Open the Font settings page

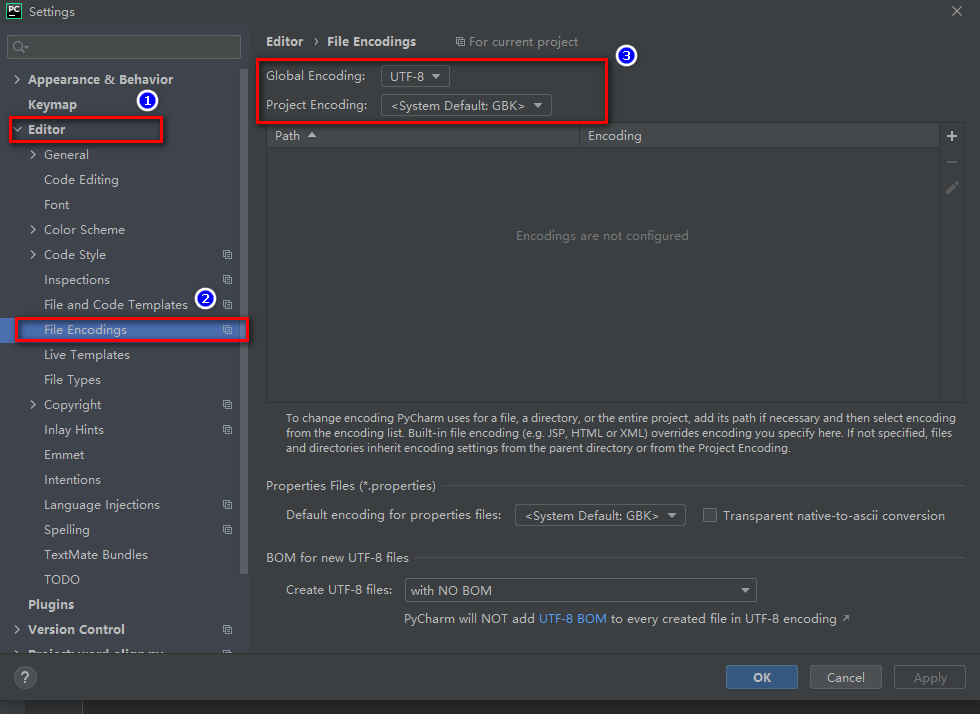point(56,204)
